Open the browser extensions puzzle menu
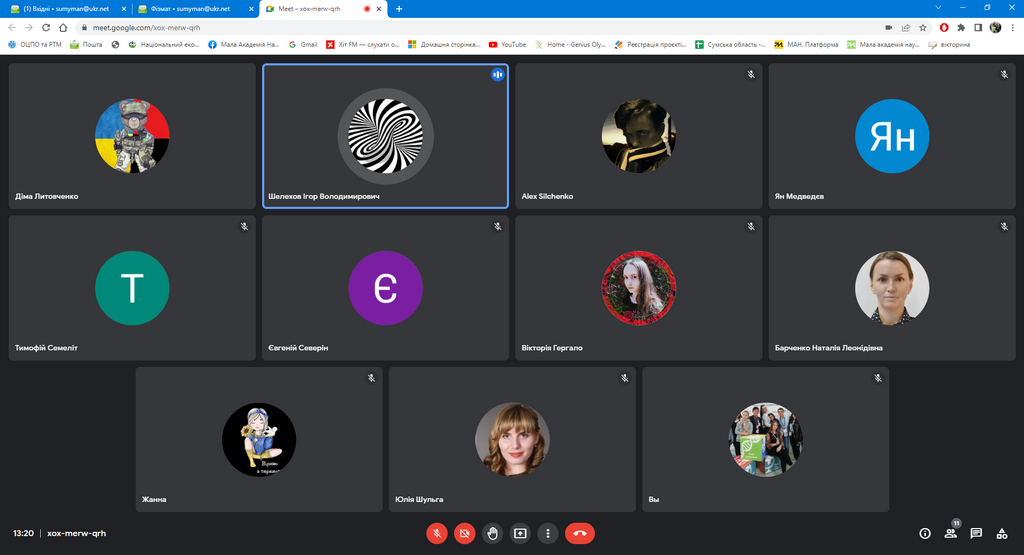1024x555 pixels. [961, 28]
